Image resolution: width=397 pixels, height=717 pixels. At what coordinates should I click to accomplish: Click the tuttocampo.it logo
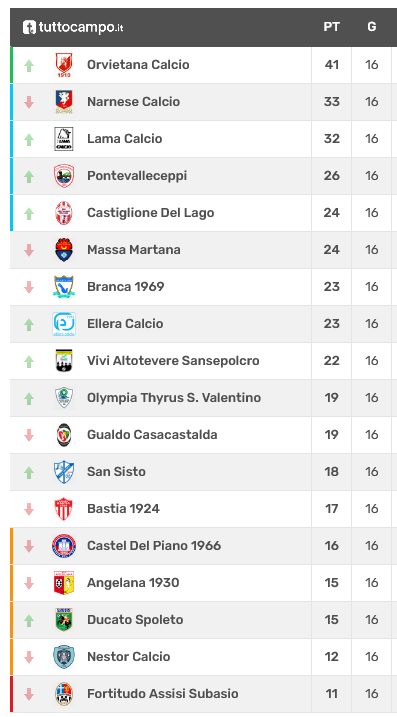click(73, 27)
